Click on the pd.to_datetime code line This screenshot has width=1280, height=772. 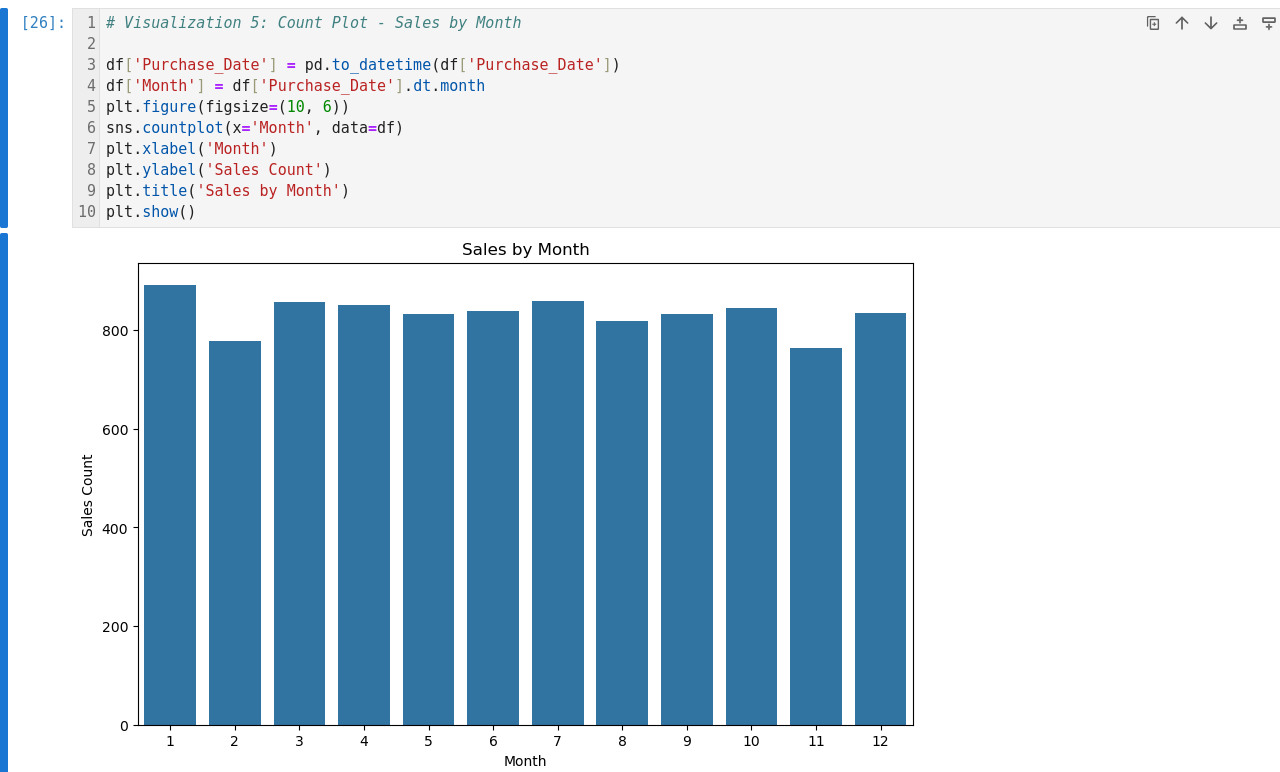pyautogui.click(x=362, y=65)
